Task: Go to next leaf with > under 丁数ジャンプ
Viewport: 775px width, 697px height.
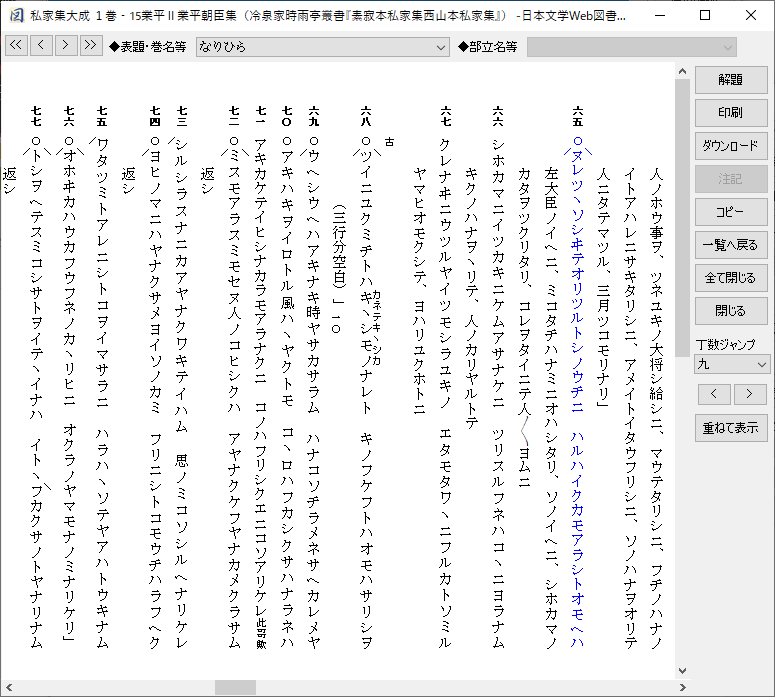Action: [750, 394]
